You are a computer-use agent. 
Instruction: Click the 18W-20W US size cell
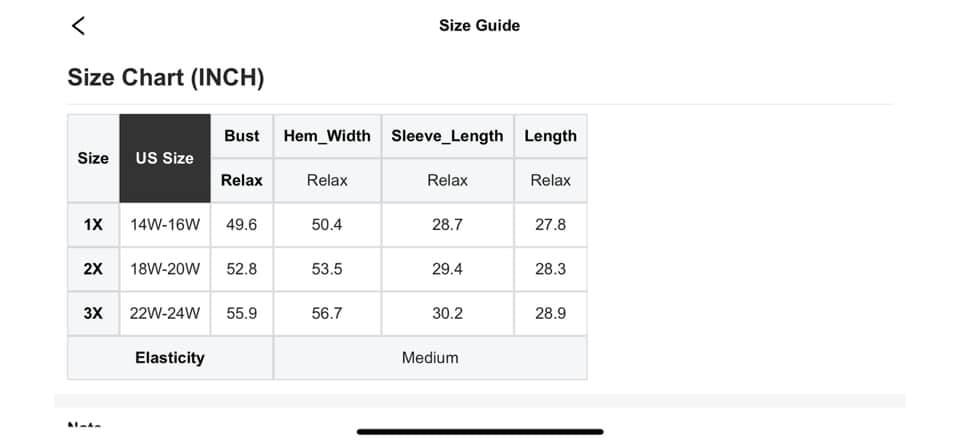165,269
